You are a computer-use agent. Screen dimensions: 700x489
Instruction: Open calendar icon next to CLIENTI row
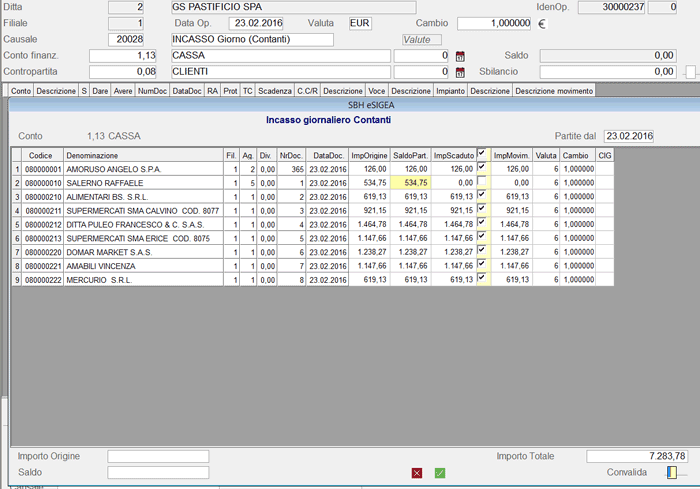point(460,72)
